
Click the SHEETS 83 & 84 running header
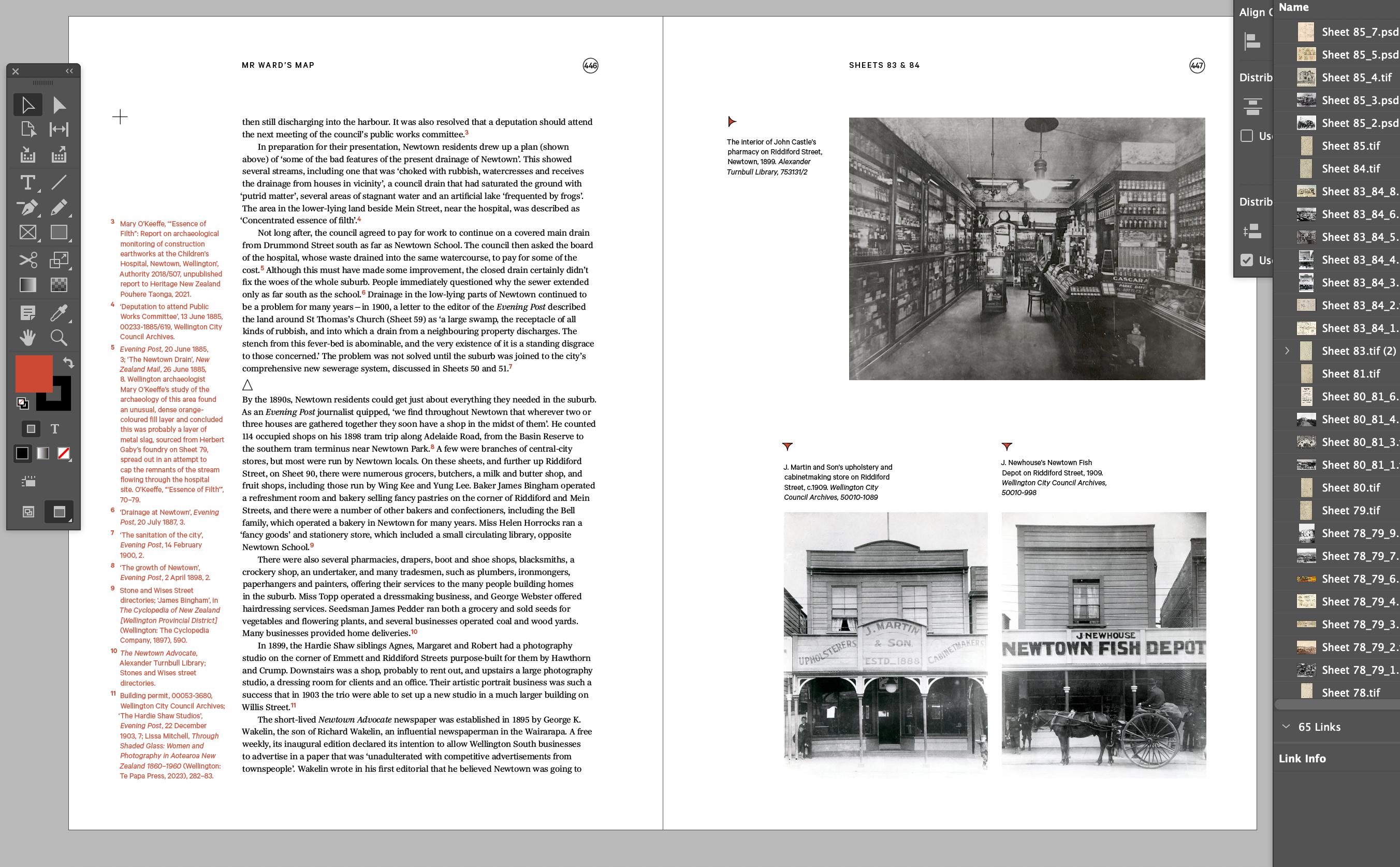pyautogui.click(x=884, y=65)
